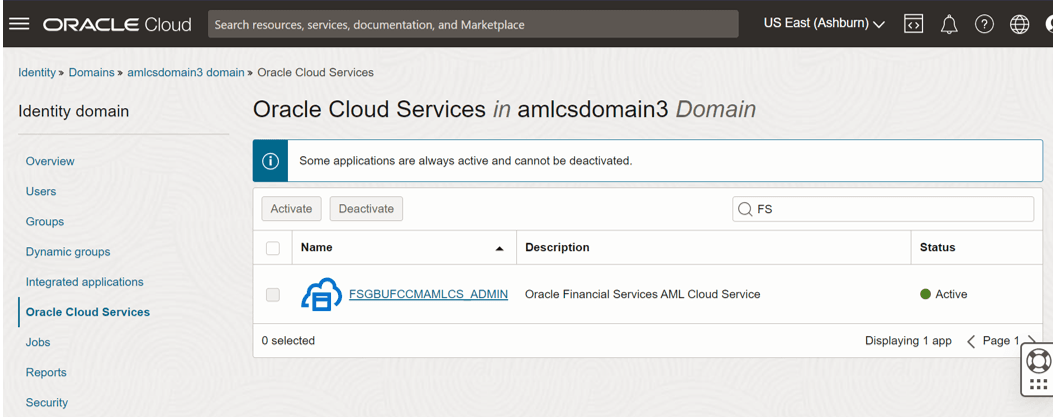Click the green Active status dot
This screenshot has height=417, width=1053.
[x=925, y=294]
